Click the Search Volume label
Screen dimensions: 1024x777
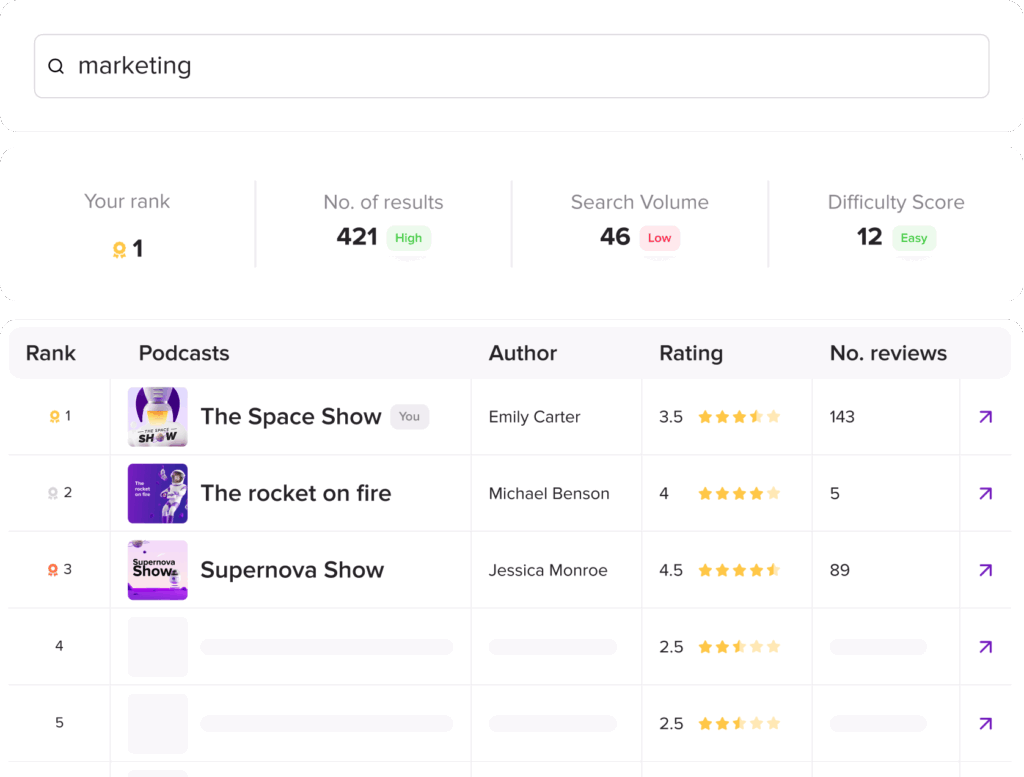tap(639, 202)
